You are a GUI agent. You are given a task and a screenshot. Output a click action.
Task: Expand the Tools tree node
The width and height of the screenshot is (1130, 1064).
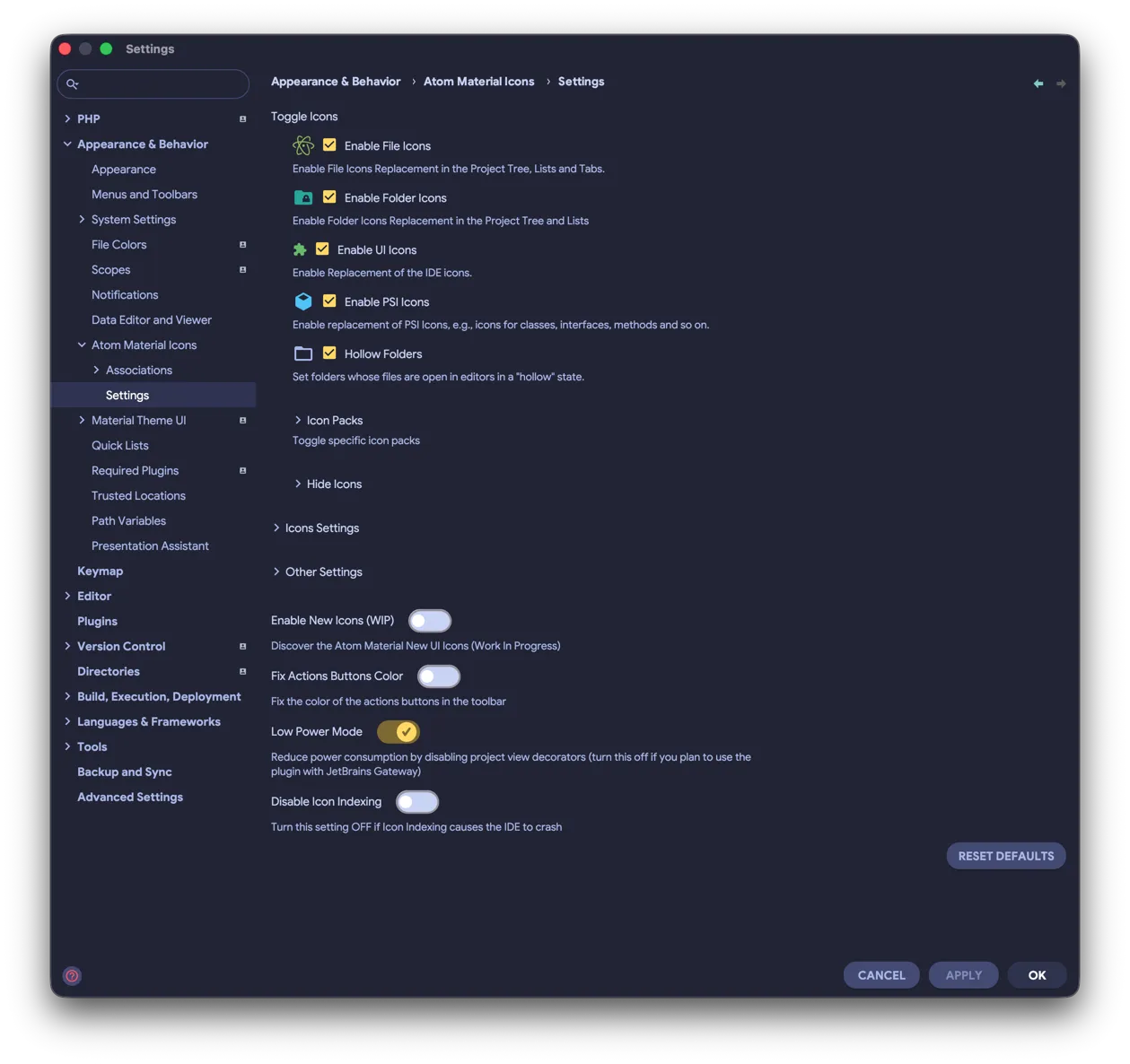[67, 746]
